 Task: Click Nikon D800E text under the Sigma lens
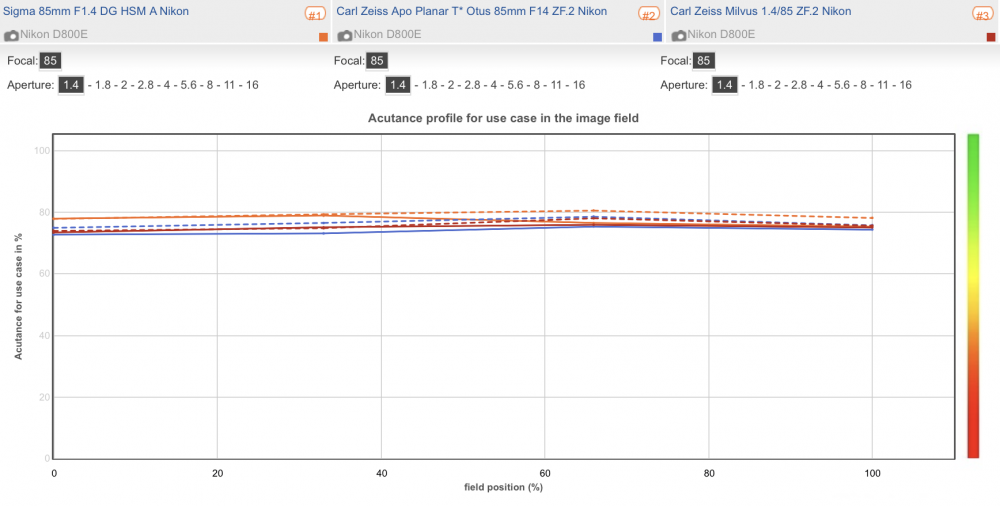click(54, 34)
